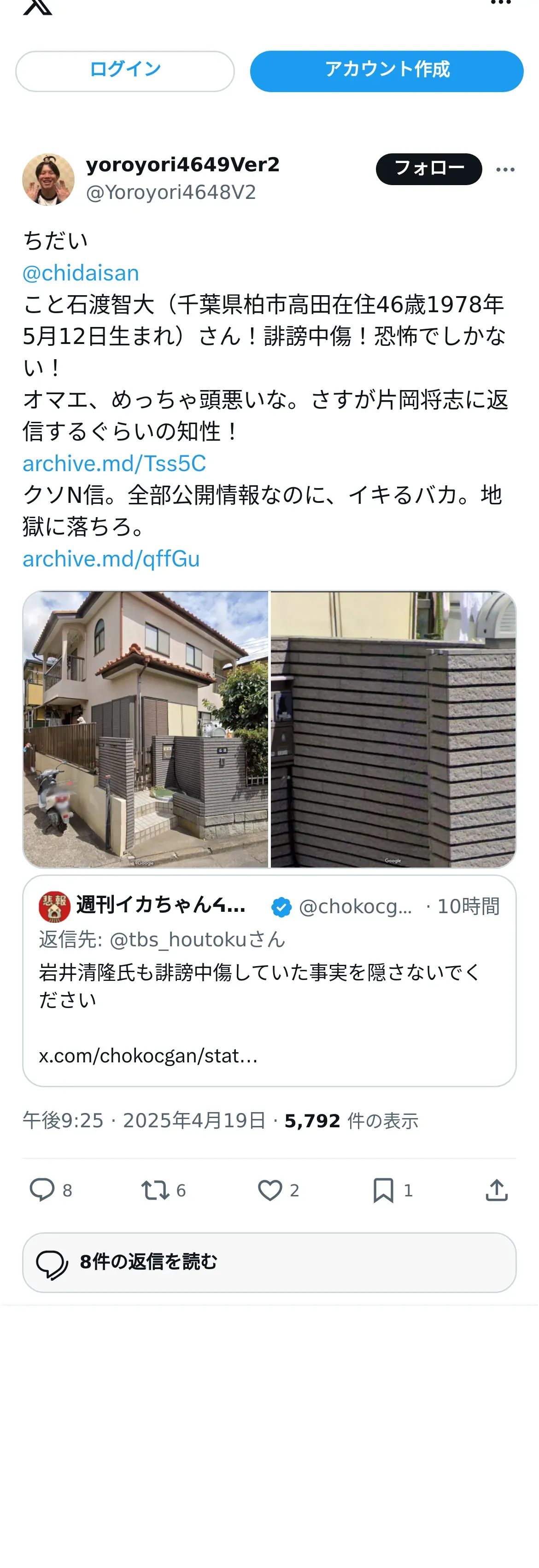View the left house photo
The width and height of the screenshot is (539, 1568).
pos(146,729)
